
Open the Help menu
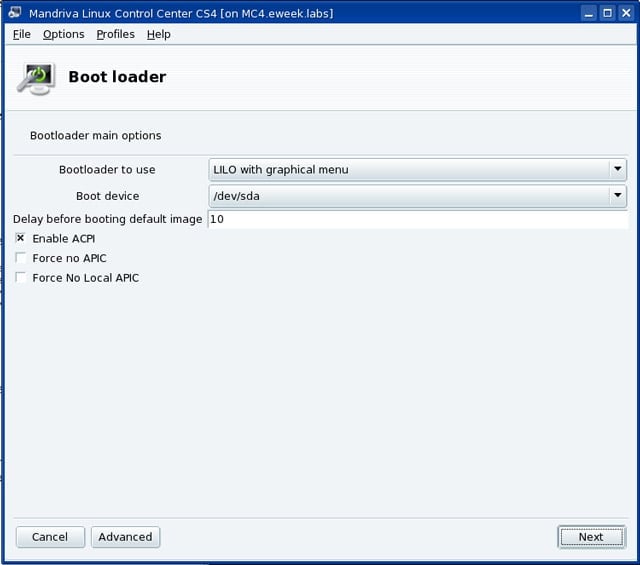click(159, 34)
